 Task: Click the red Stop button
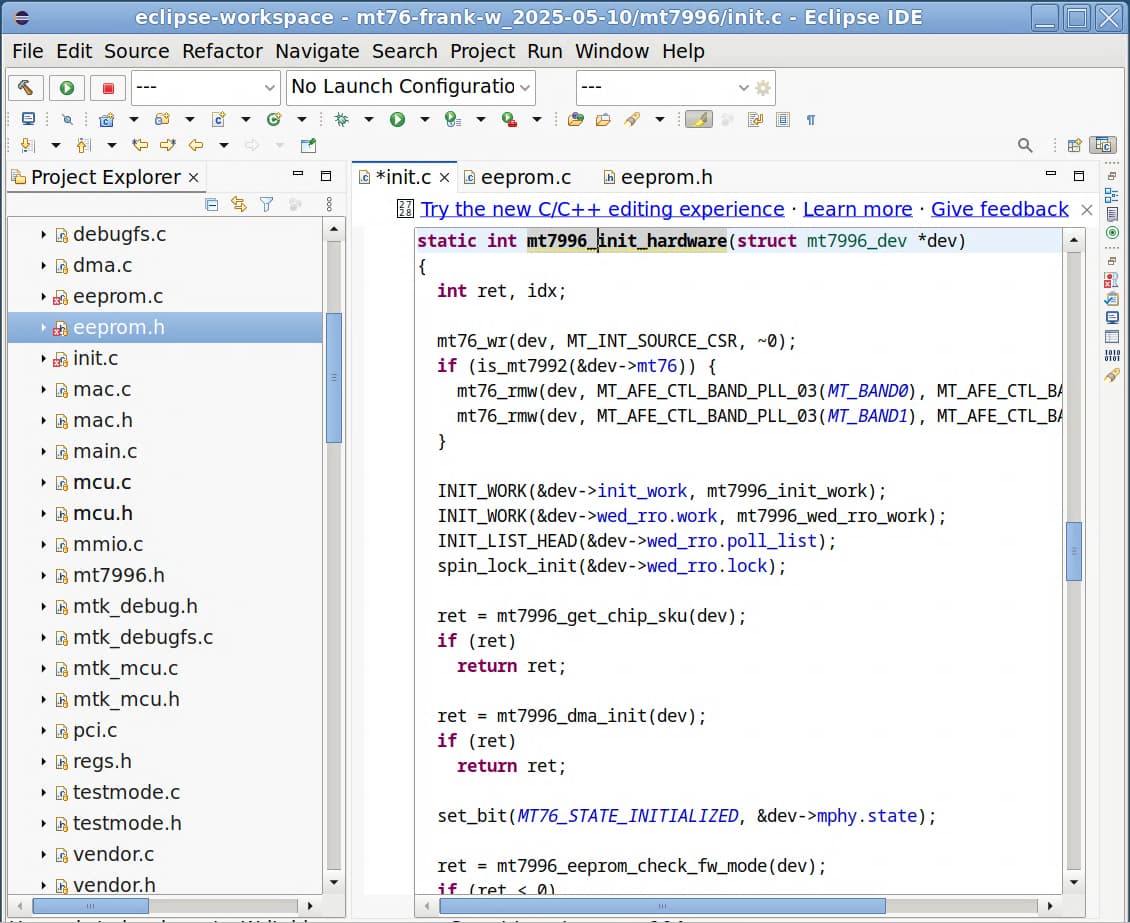tap(108, 88)
